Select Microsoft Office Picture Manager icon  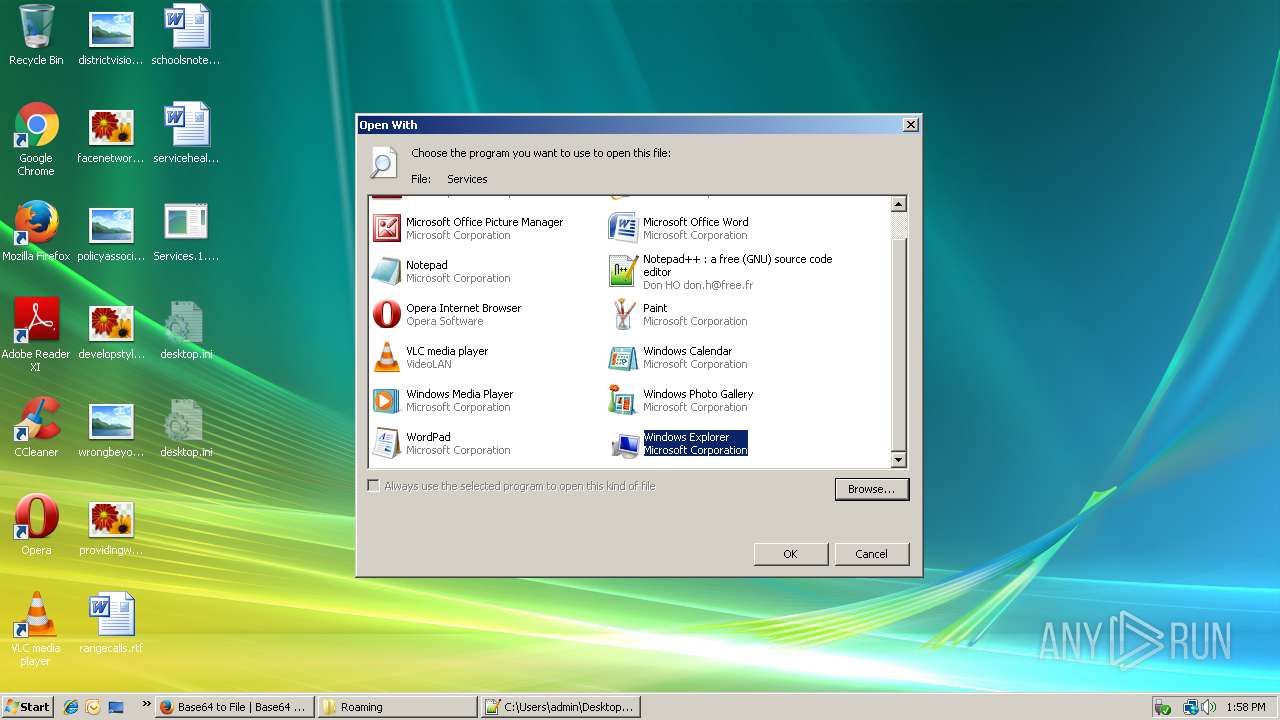pos(387,228)
